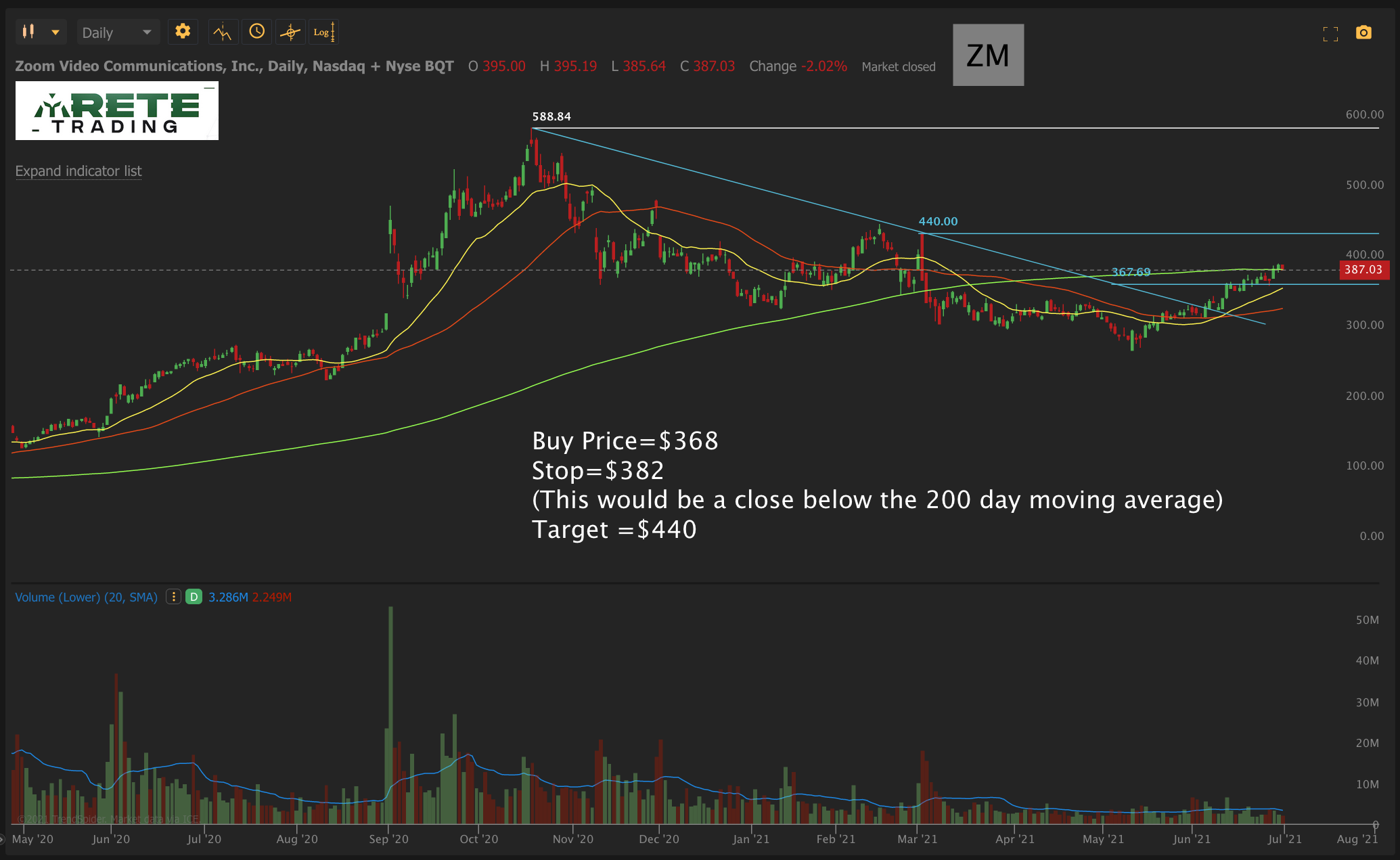Click the Zoom Video Communications chart title
1400x860 pixels.
pos(234,66)
